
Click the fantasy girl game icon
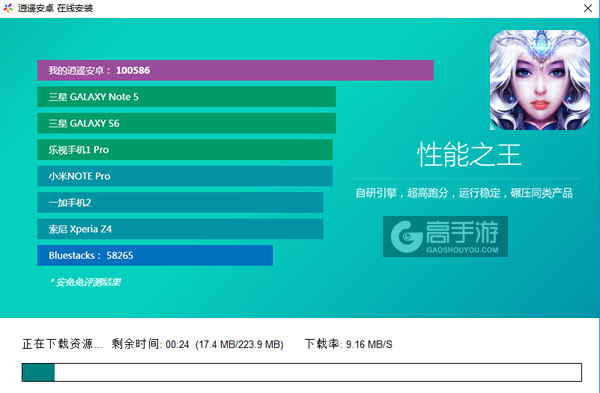click(540, 80)
